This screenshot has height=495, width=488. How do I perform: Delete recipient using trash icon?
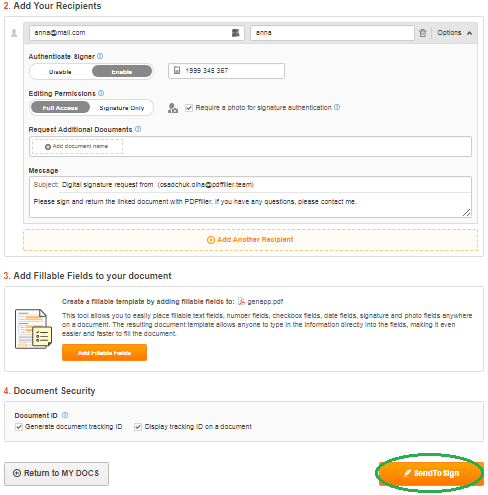point(423,33)
